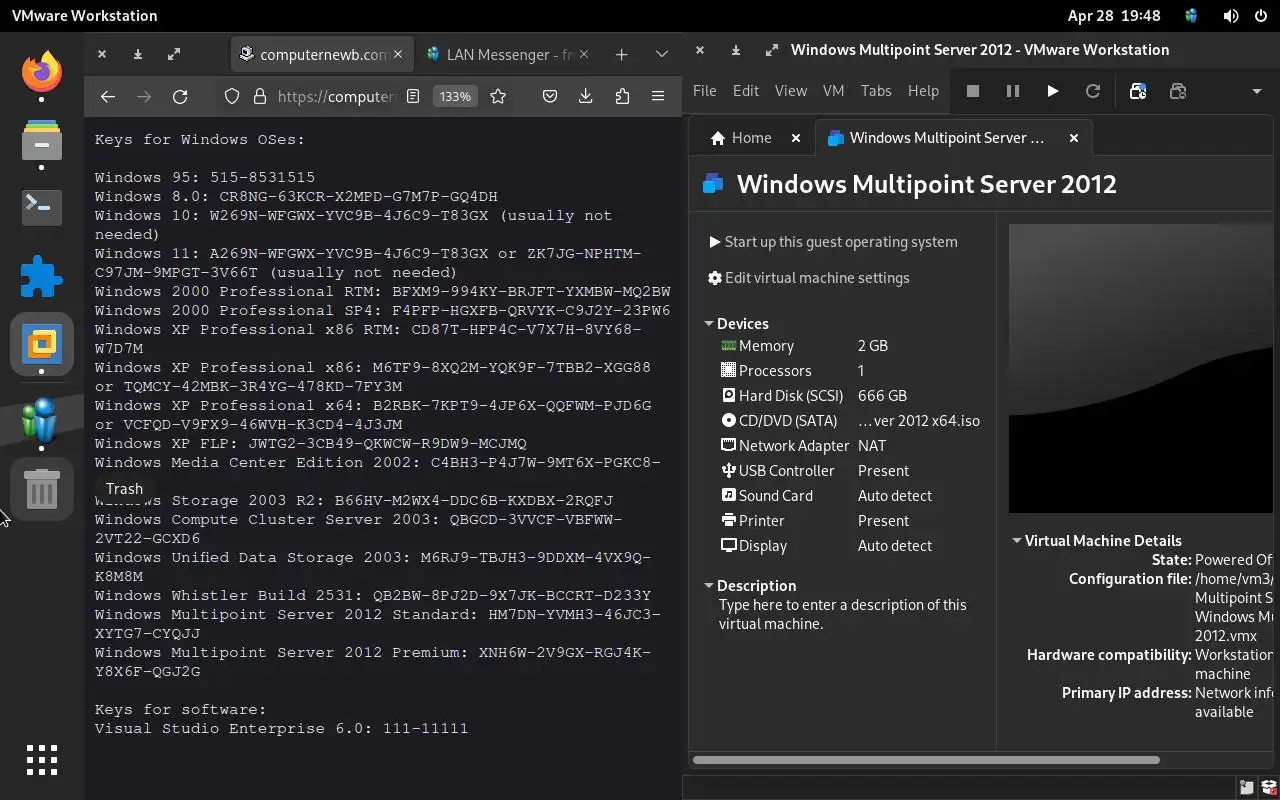
Task: Collapse the Description section
Action: click(x=709, y=586)
